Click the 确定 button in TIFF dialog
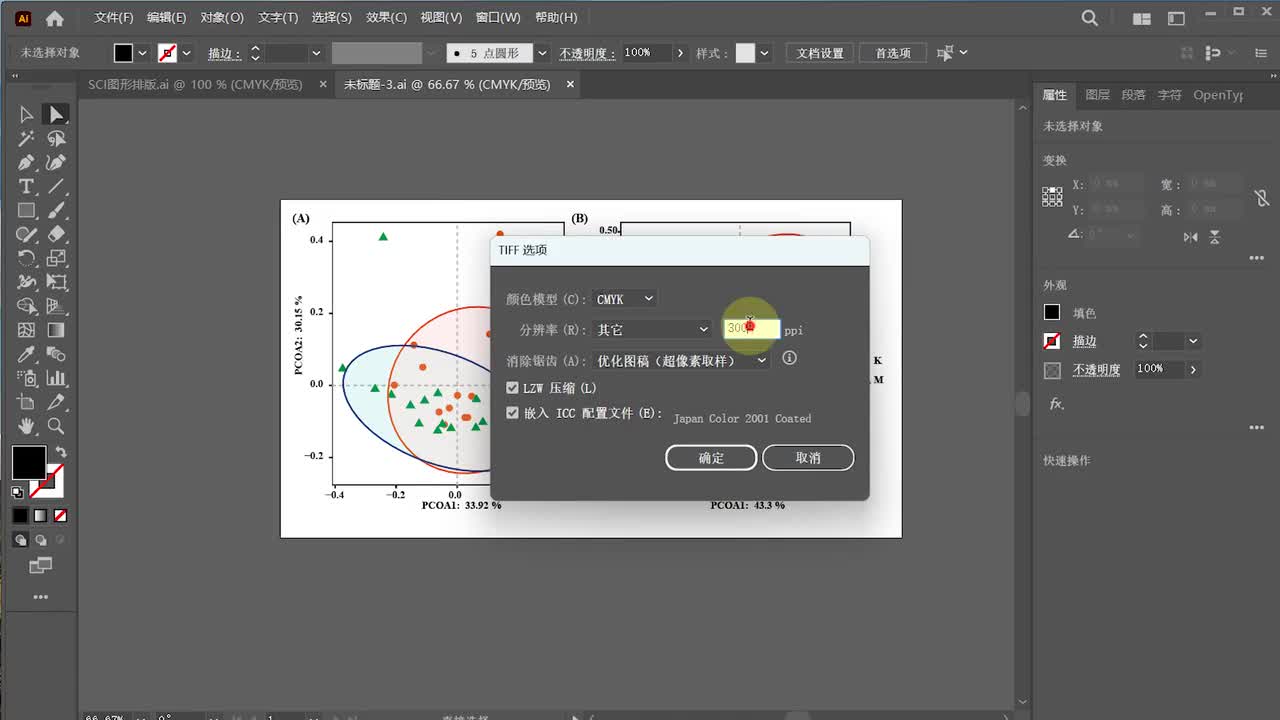 (x=711, y=458)
